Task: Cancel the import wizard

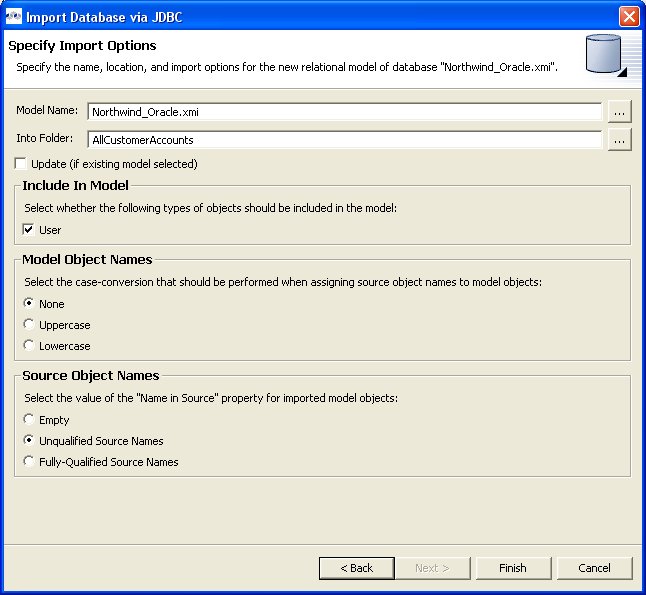Action: click(594, 568)
